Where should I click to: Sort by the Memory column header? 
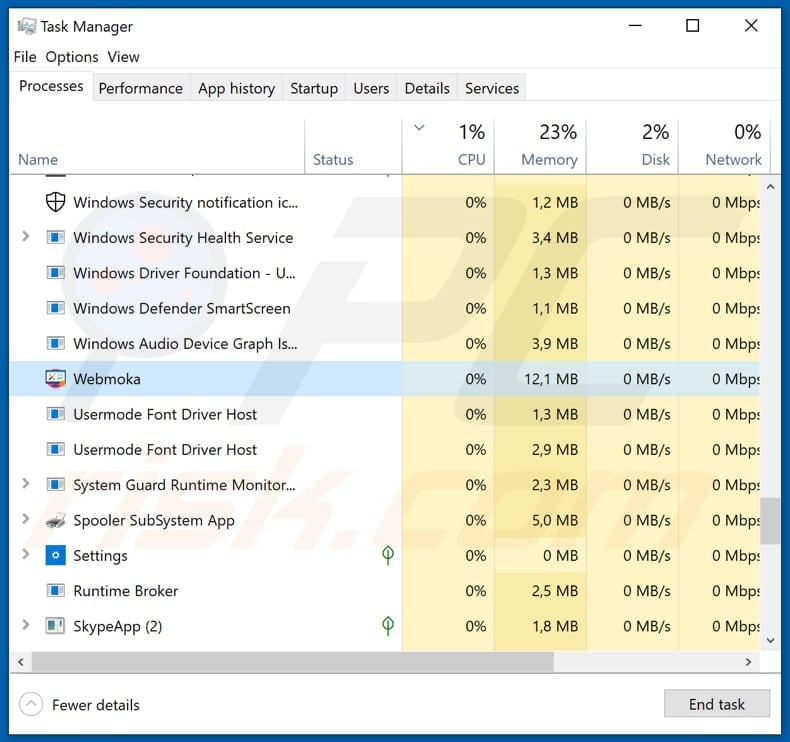(540, 147)
